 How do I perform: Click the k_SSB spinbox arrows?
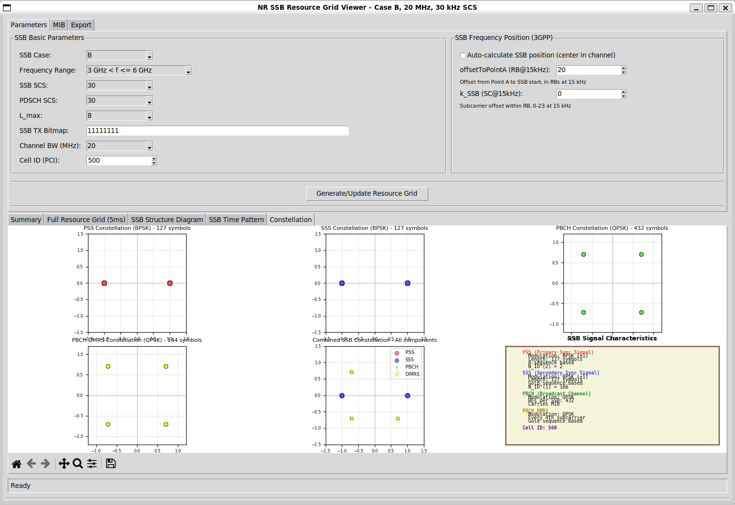[x=623, y=94]
